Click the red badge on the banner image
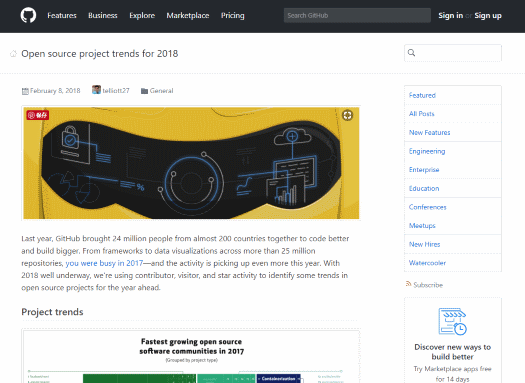The image size is (525, 383). pyautogui.click(x=38, y=115)
